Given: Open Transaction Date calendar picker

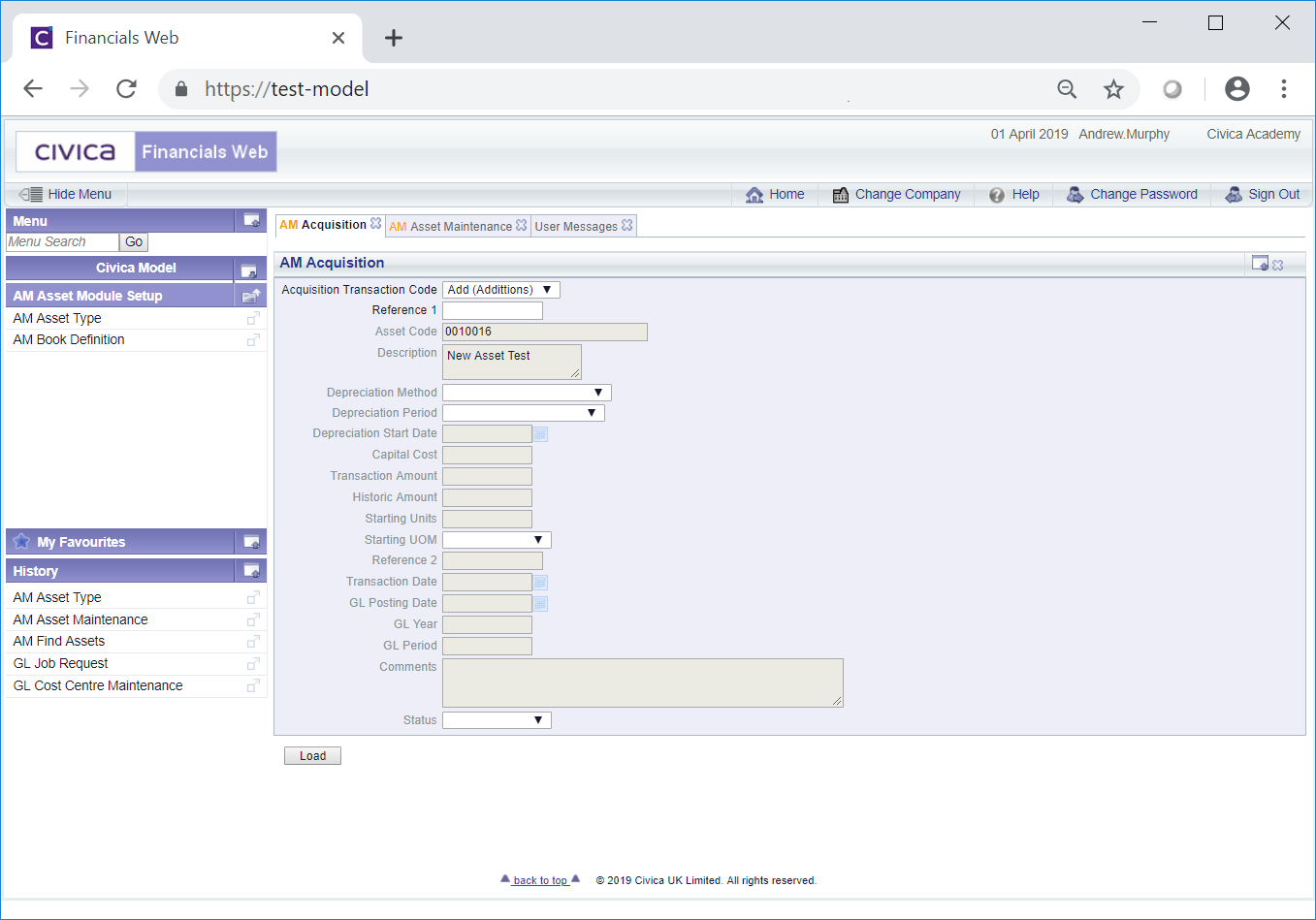Looking at the screenshot, I should point(541,583).
